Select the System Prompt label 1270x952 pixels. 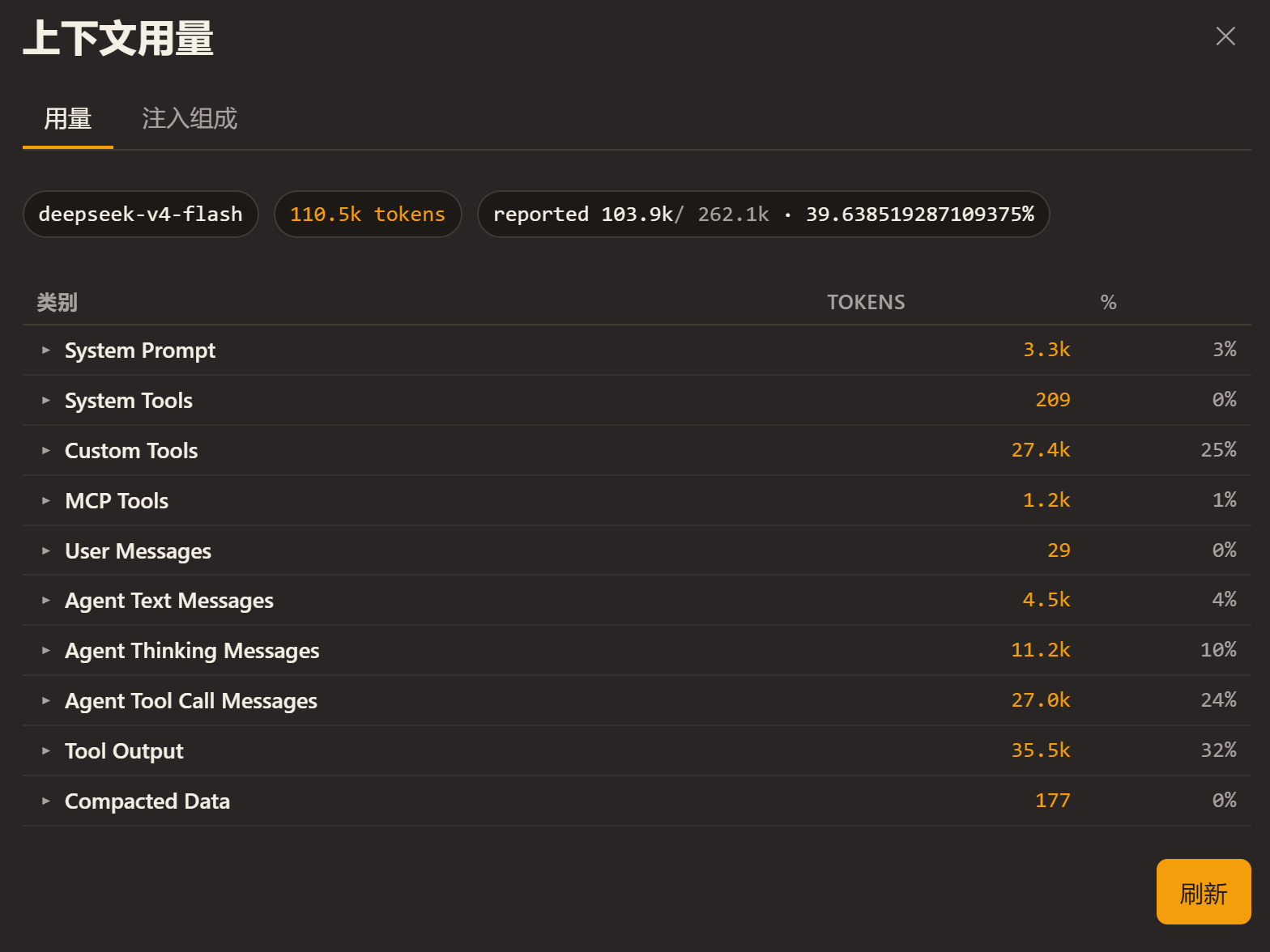click(x=140, y=351)
